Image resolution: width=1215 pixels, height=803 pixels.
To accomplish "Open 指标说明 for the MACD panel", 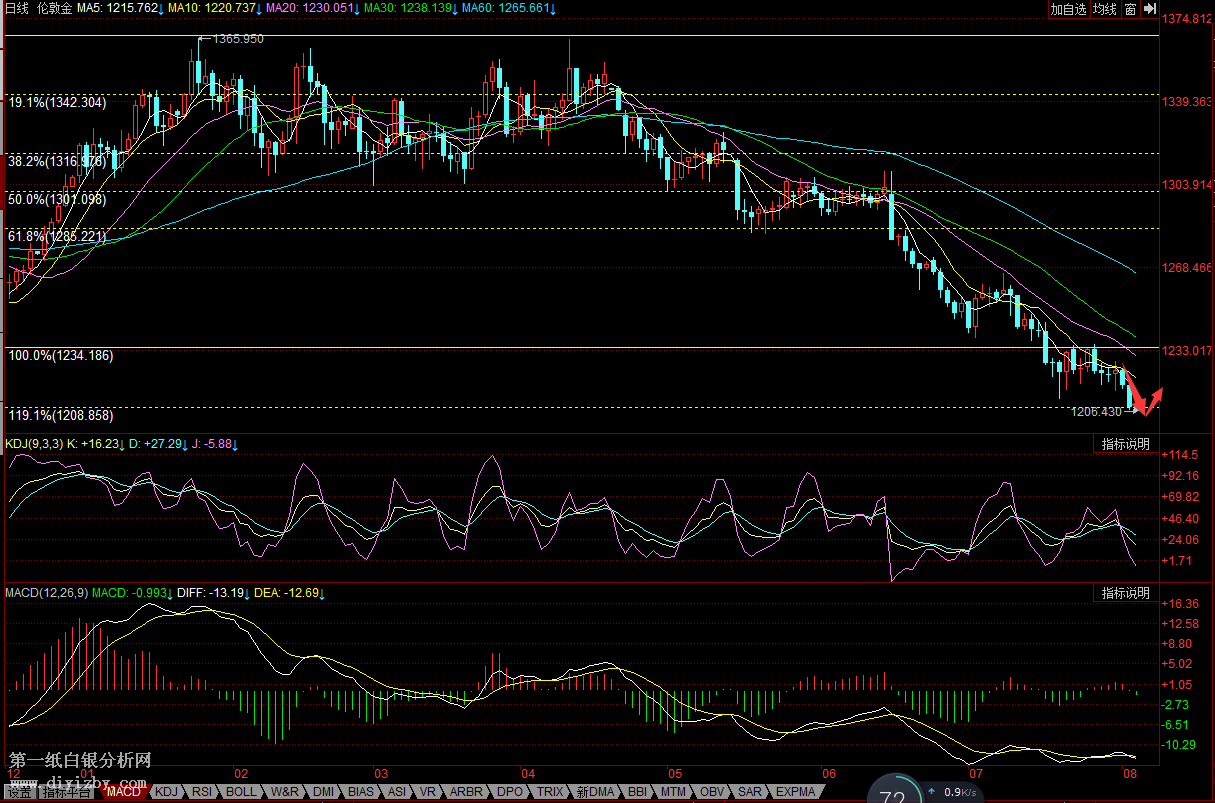I will coord(1125,593).
